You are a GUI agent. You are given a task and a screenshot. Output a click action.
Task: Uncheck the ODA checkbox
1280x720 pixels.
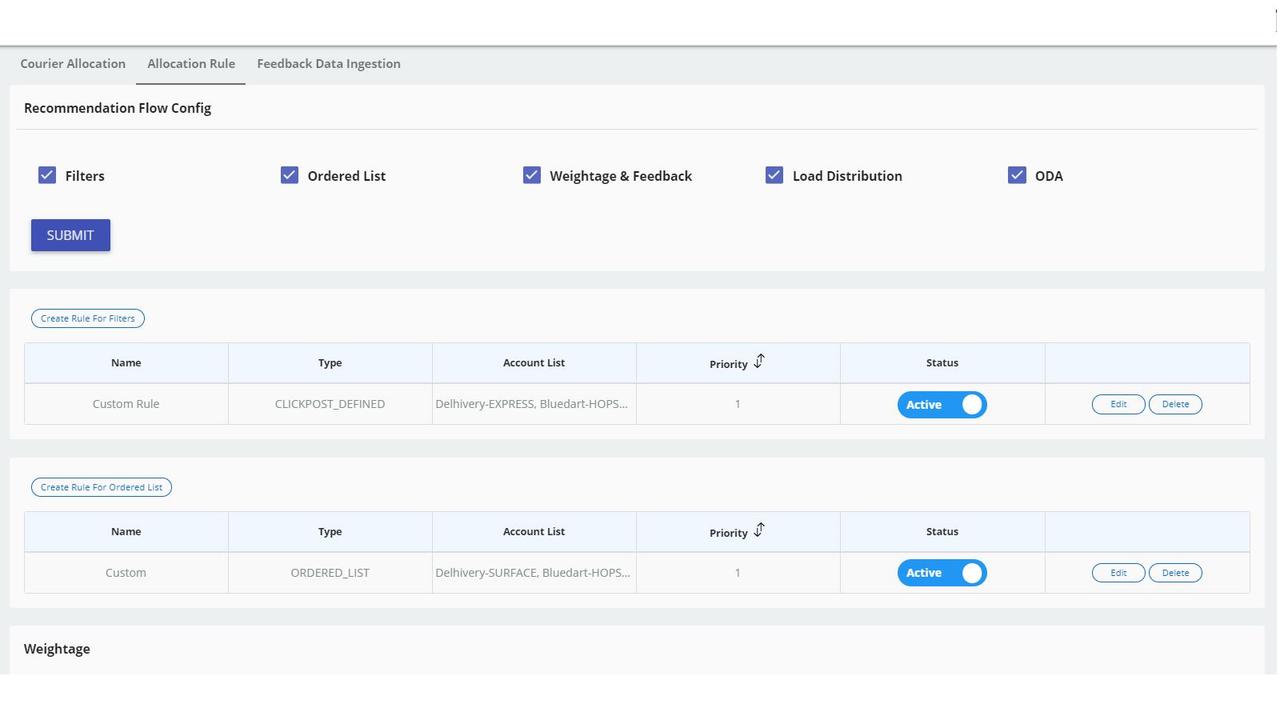tap(1017, 174)
